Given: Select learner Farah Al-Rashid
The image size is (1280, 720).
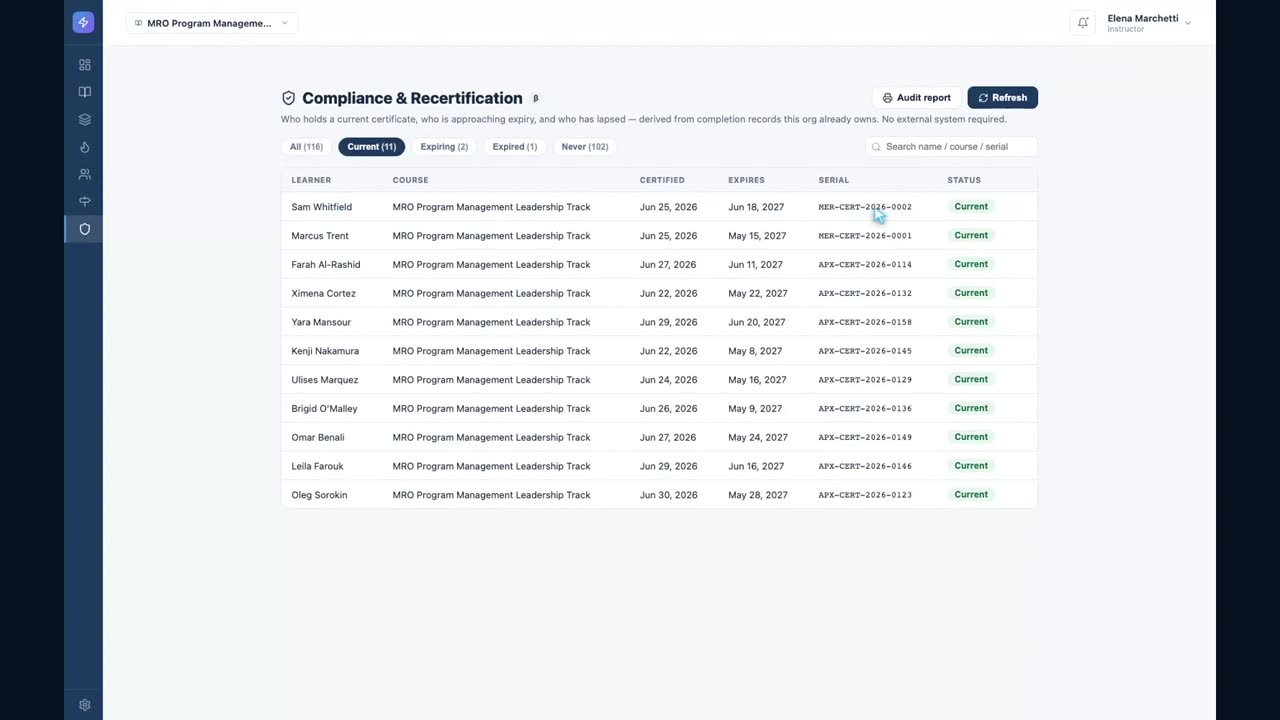Looking at the screenshot, I should tap(326, 265).
